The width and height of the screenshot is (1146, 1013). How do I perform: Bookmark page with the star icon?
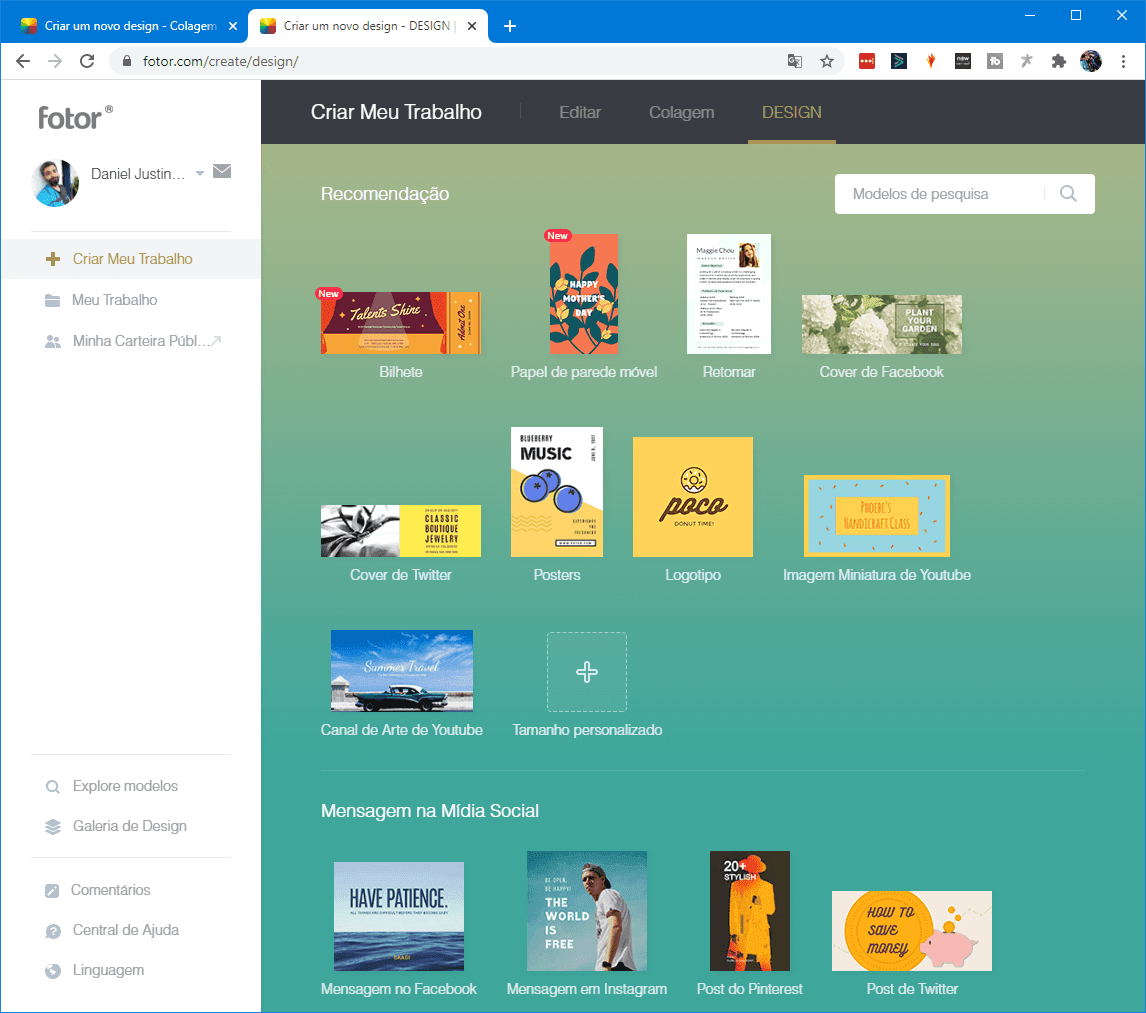click(827, 61)
